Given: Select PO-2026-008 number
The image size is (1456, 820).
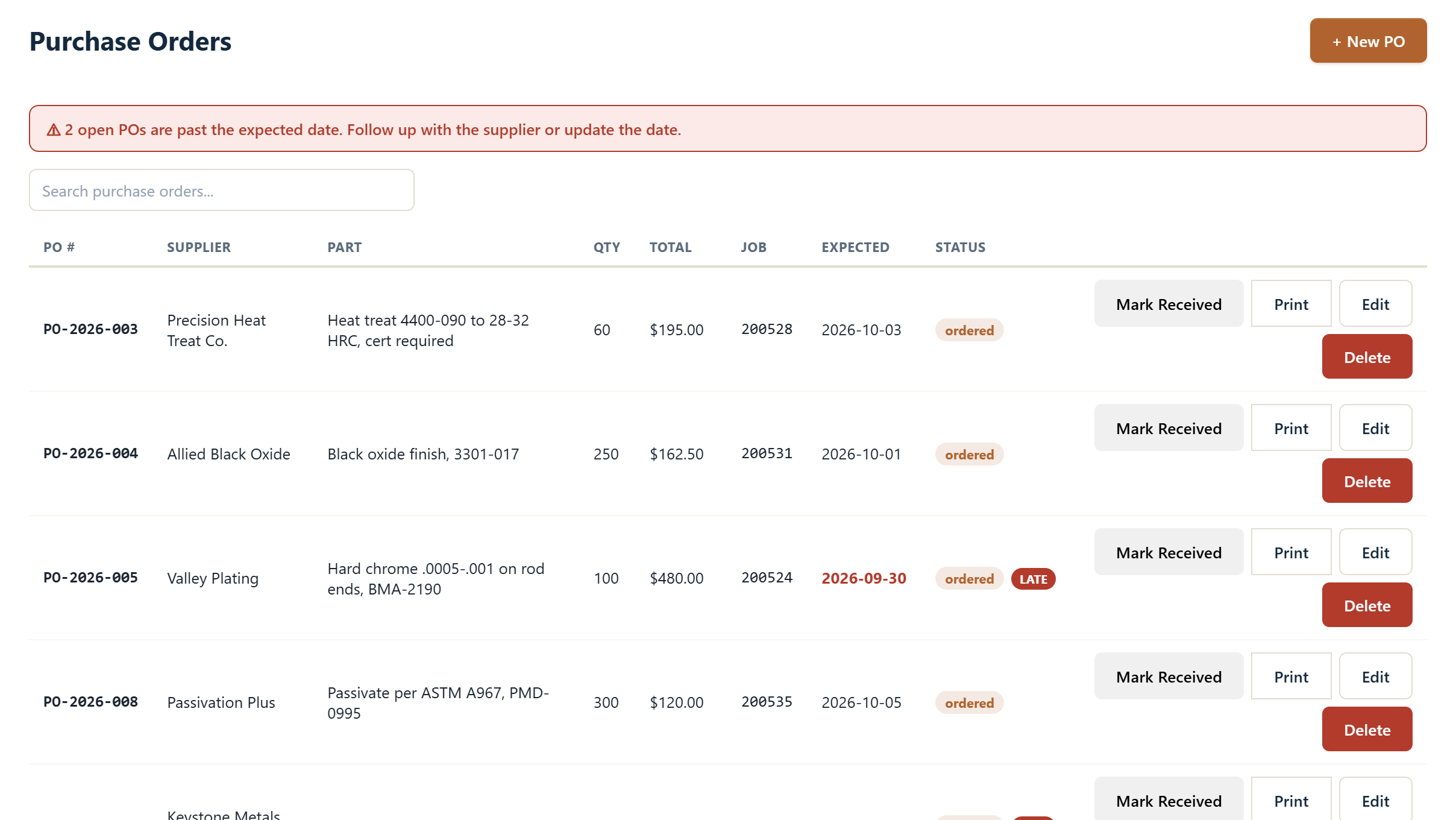Looking at the screenshot, I should point(90,702).
